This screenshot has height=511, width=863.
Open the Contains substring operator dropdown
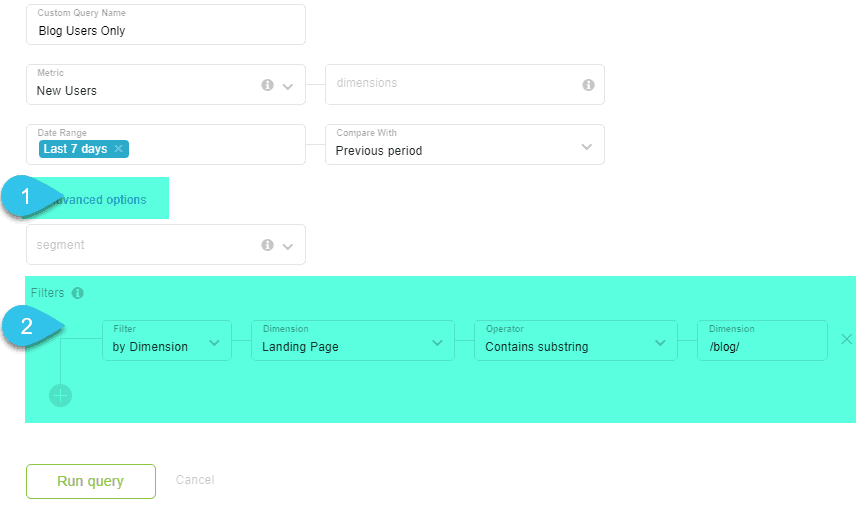pos(659,342)
